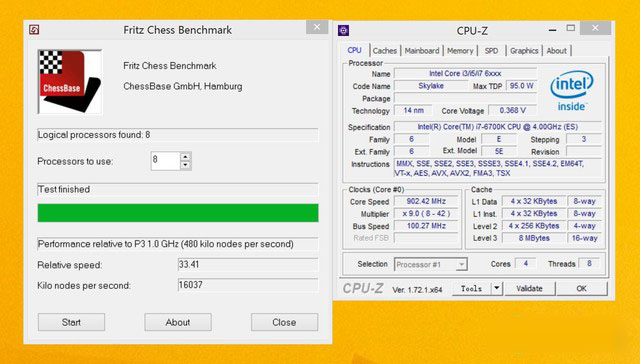
Task: Click the Stepping value 3
Action: 584,139
